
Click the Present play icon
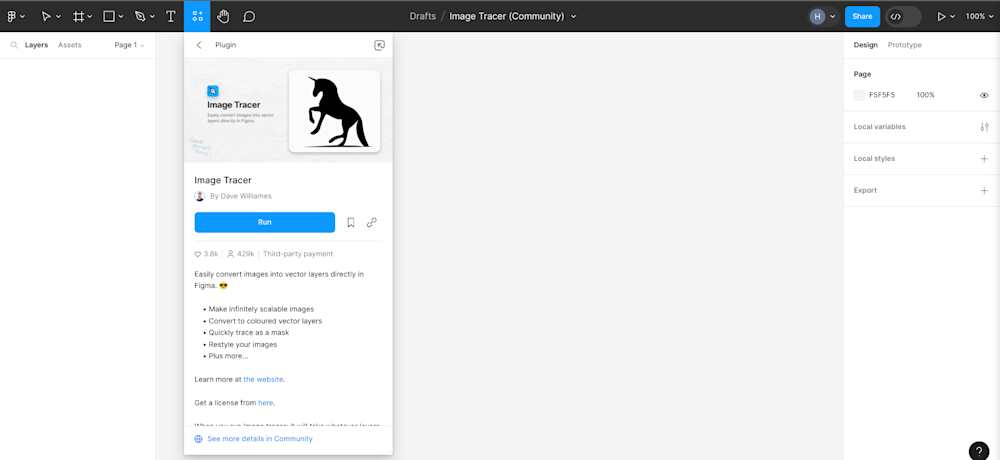[941, 17]
